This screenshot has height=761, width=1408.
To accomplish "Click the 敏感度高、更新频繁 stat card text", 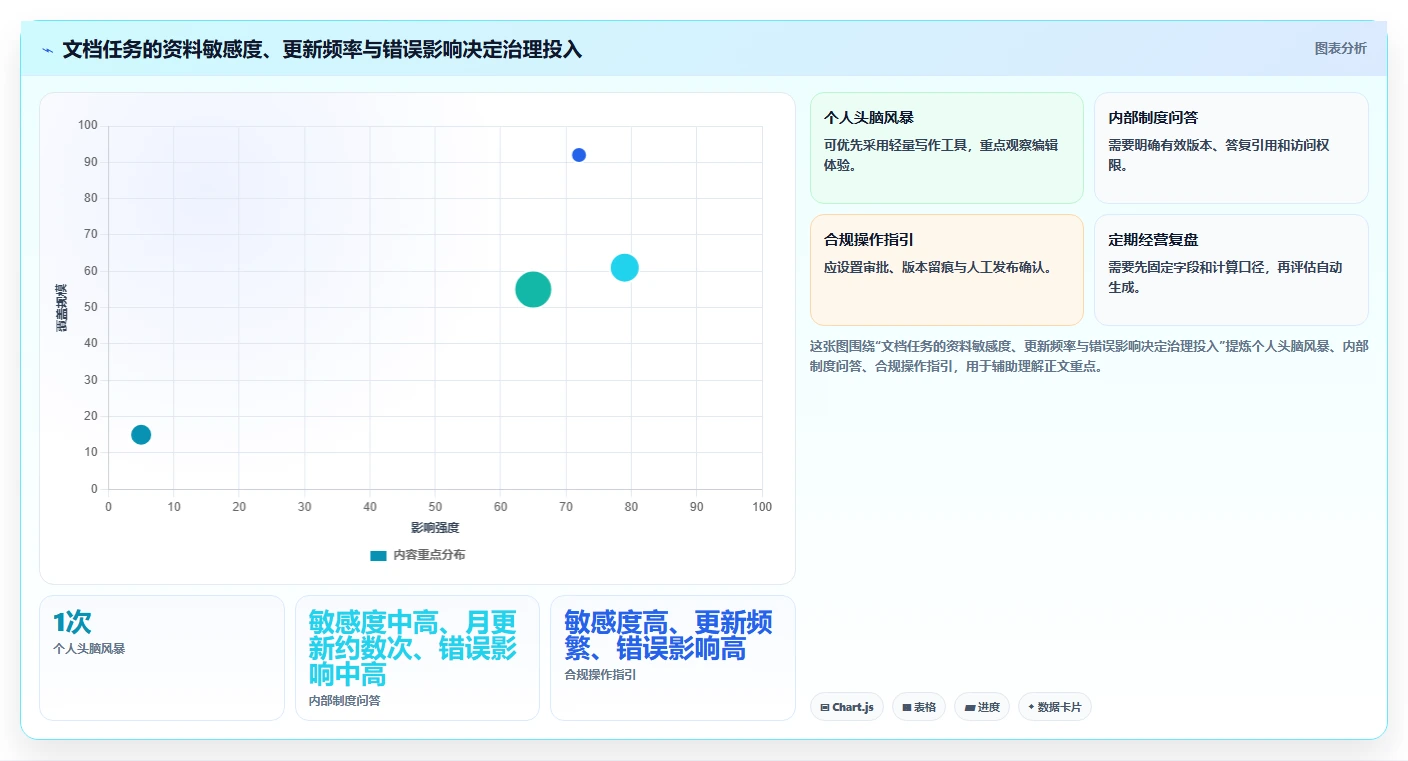I will click(x=668, y=635).
